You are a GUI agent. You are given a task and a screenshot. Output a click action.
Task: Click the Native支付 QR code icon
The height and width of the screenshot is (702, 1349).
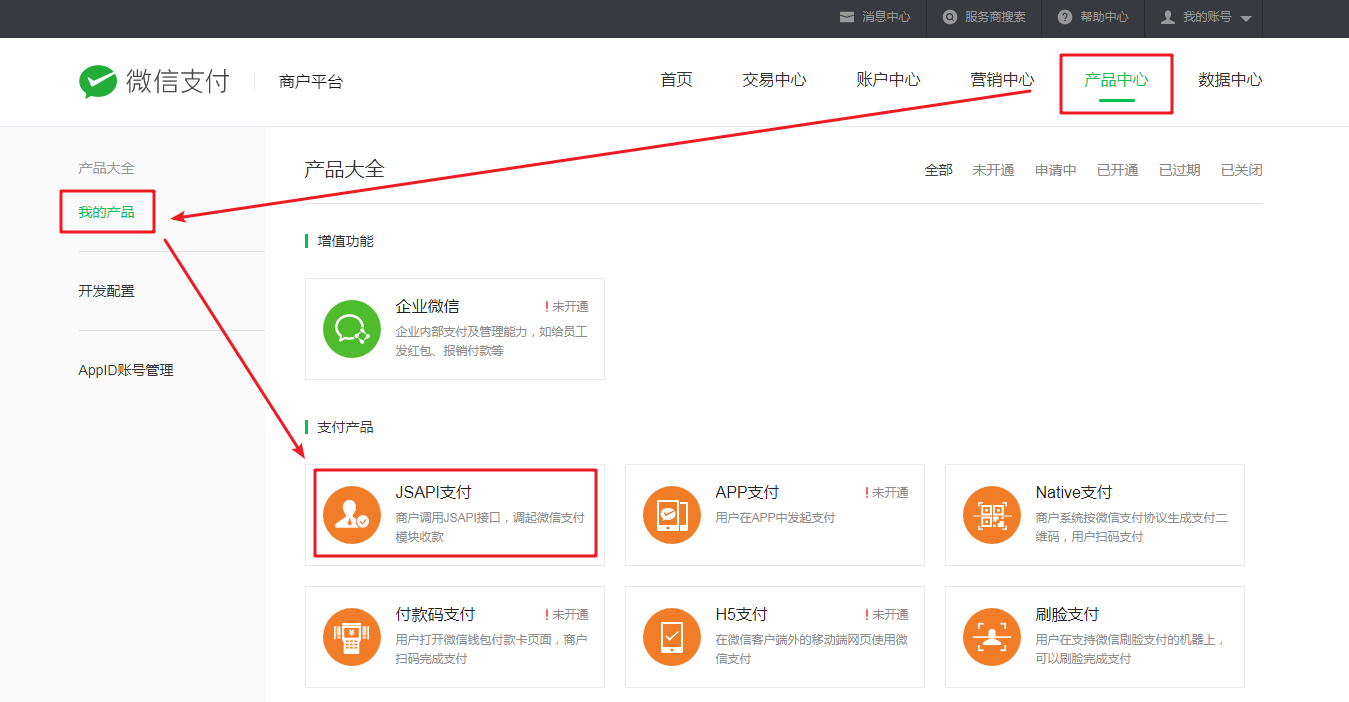coord(992,514)
